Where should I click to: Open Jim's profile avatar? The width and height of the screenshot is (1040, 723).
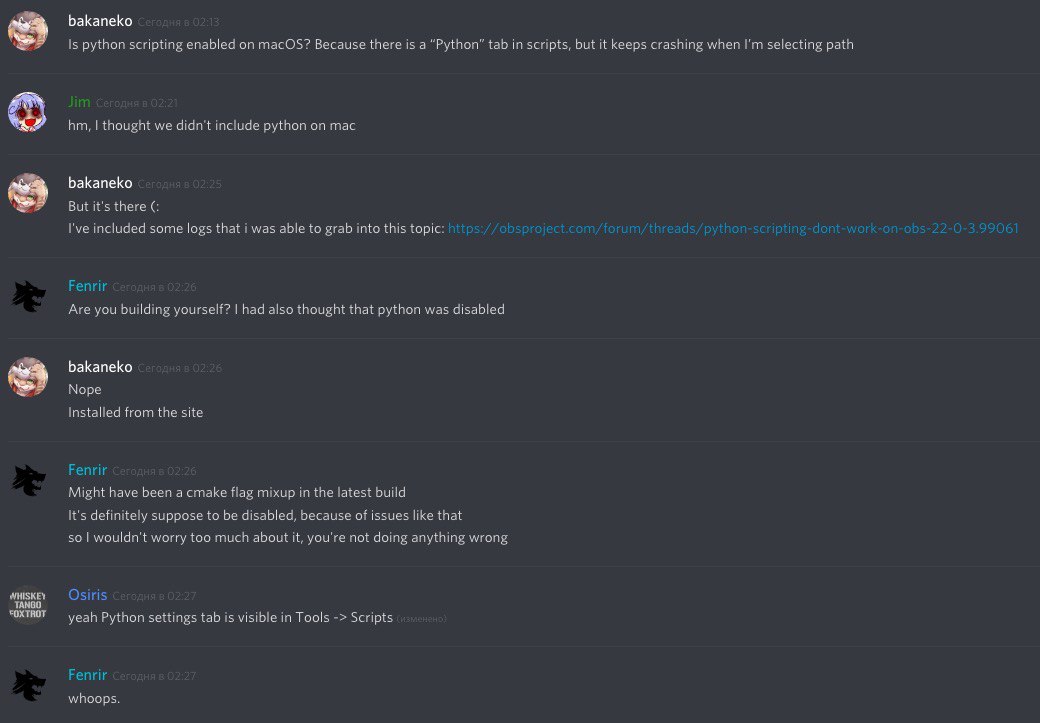point(28,113)
